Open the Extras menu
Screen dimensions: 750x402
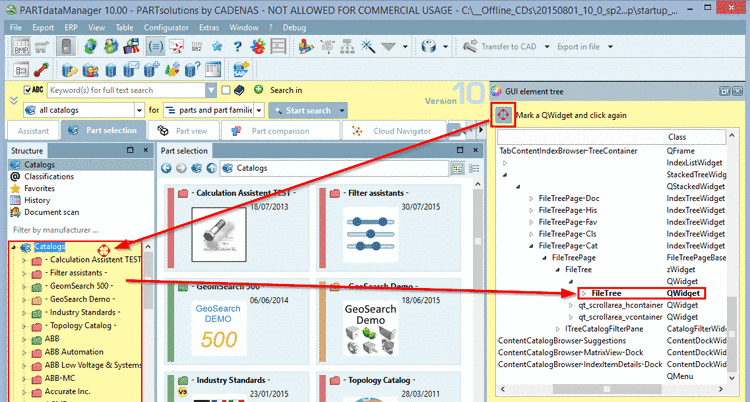point(209,28)
